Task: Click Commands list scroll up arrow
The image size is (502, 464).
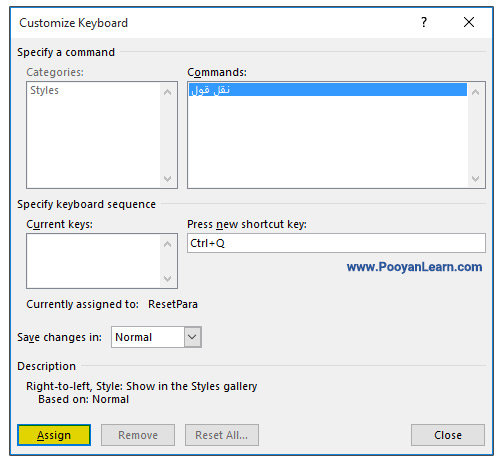Action: (x=476, y=92)
